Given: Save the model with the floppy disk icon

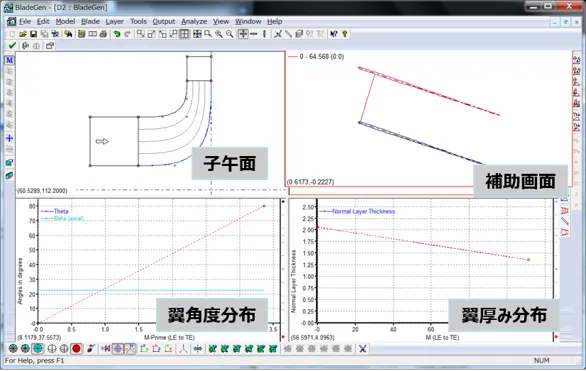Looking at the screenshot, I should tap(33, 34).
